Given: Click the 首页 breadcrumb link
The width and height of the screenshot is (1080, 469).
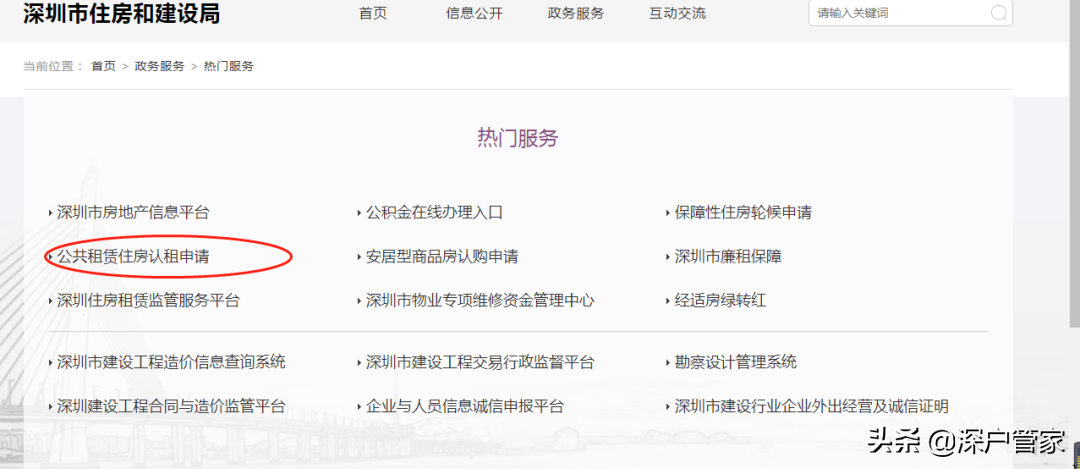Looking at the screenshot, I should pyautogui.click(x=104, y=66).
